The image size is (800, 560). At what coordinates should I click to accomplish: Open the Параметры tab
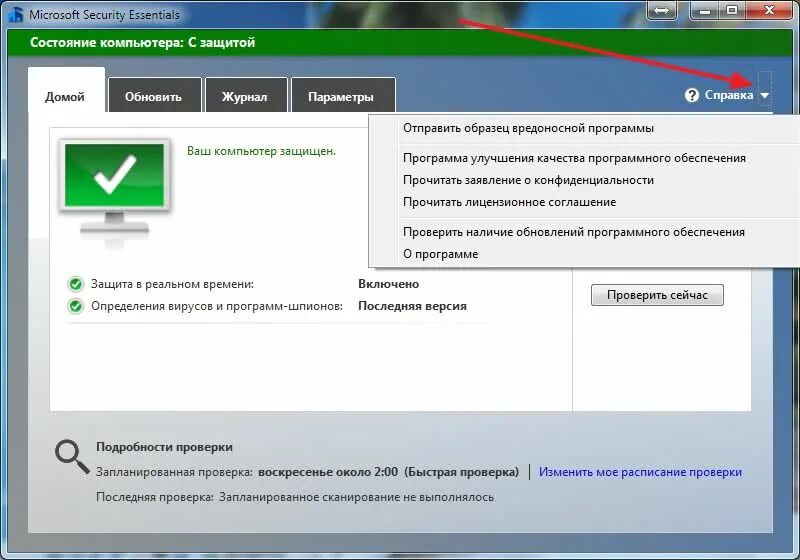(x=341, y=96)
